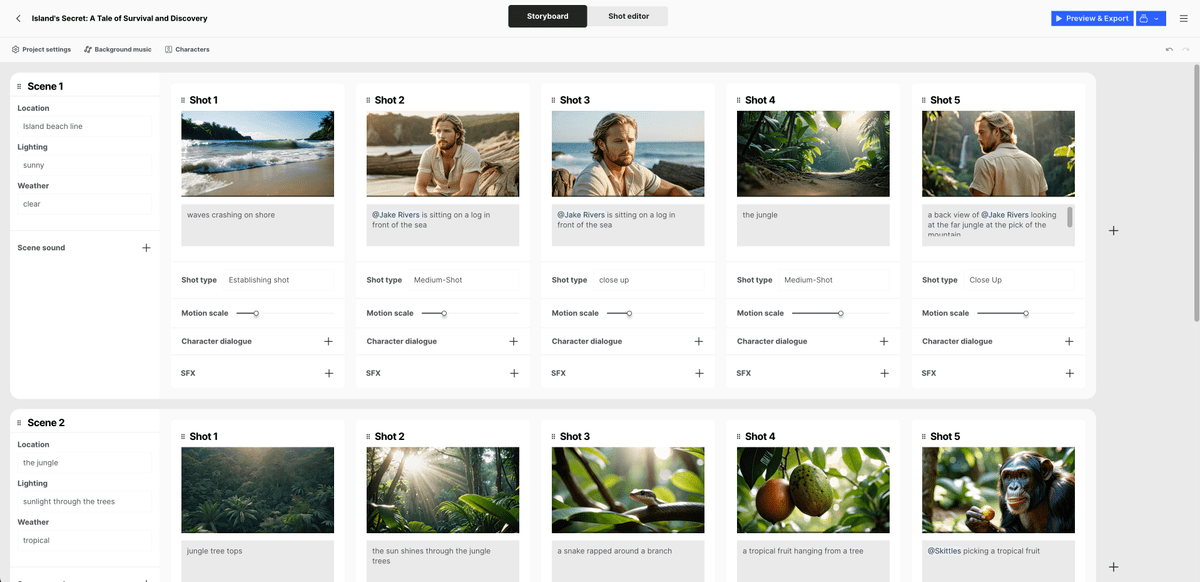
Task: Click the Island beach line location field
Action: point(83,125)
